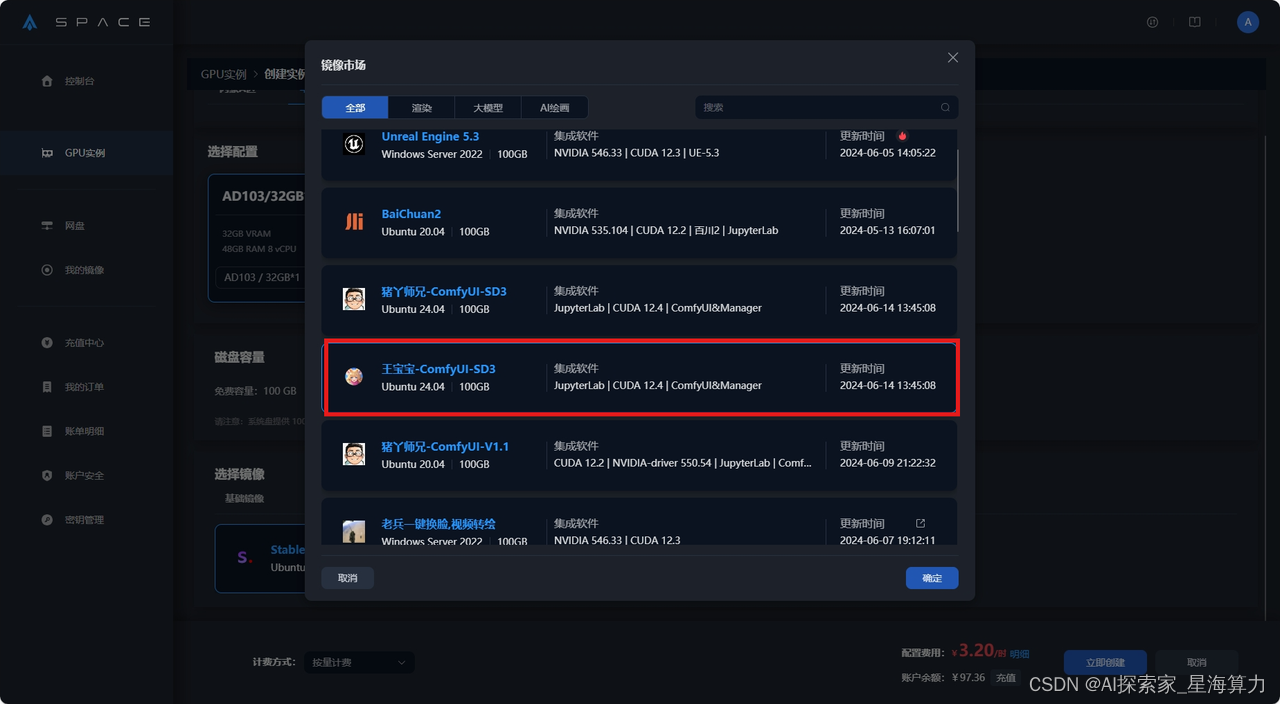The width and height of the screenshot is (1280, 704).
Task: Select the 网盘 menu item
Action: click(75, 226)
